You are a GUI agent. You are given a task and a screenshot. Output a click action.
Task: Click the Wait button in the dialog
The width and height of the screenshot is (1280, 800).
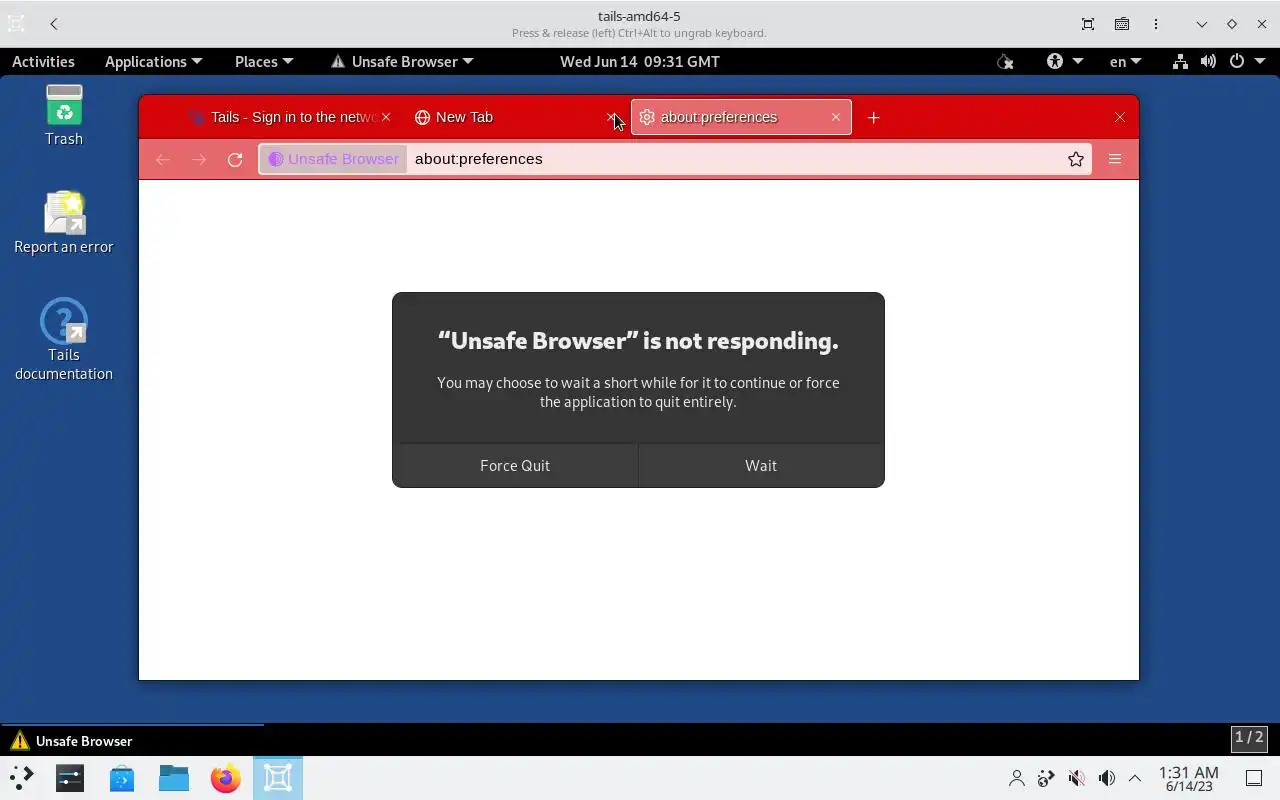coord(761,465)
